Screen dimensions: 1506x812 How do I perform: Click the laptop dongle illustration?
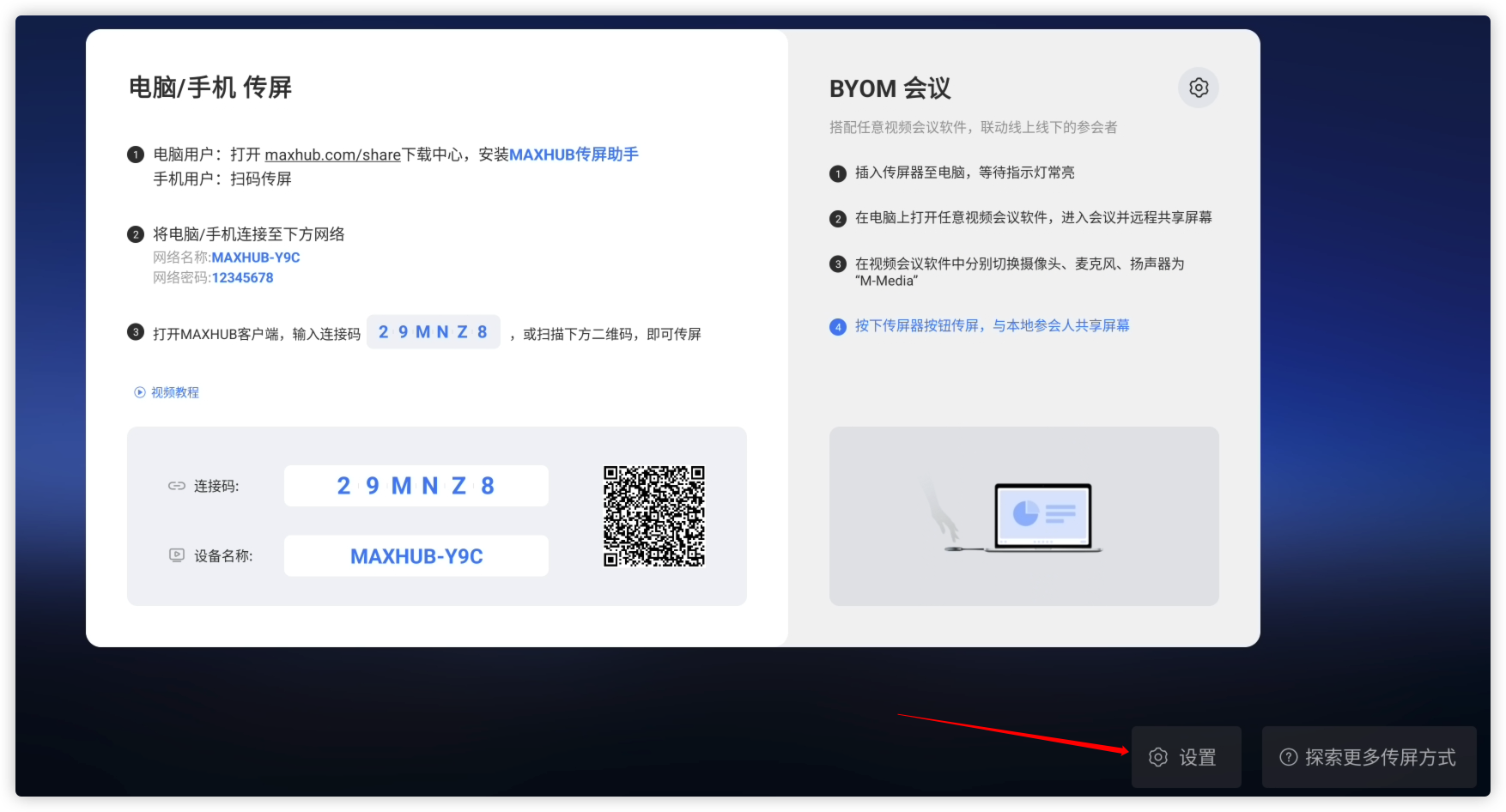pos(1024,517)
